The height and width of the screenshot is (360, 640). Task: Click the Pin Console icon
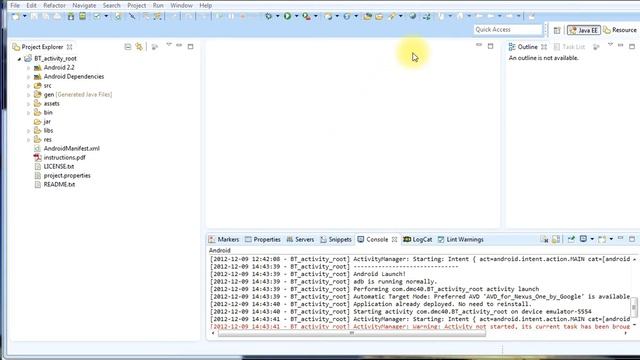tap(571, 239)
